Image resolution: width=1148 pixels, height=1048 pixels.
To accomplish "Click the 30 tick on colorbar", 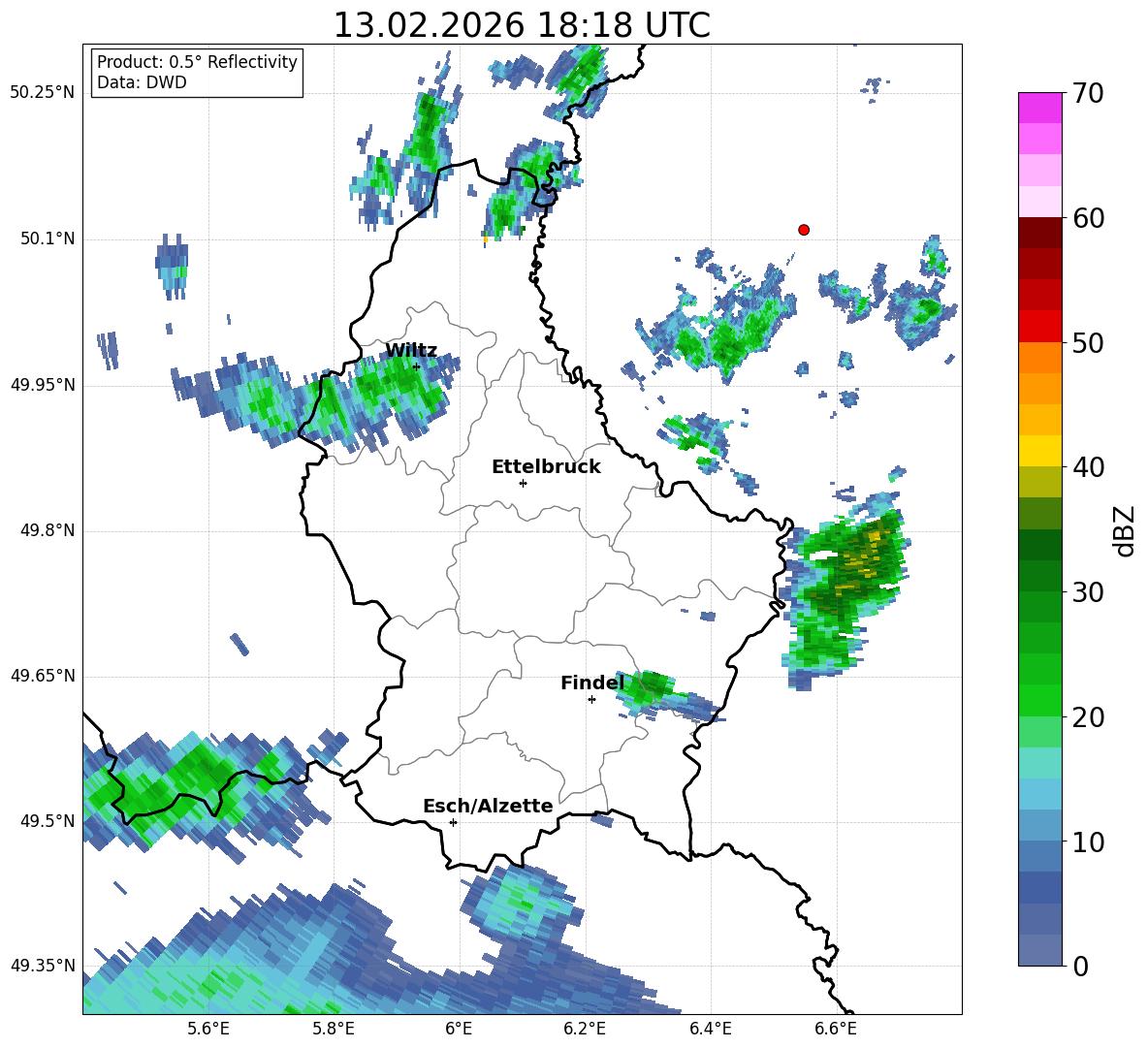I will tap(1088, 592).
